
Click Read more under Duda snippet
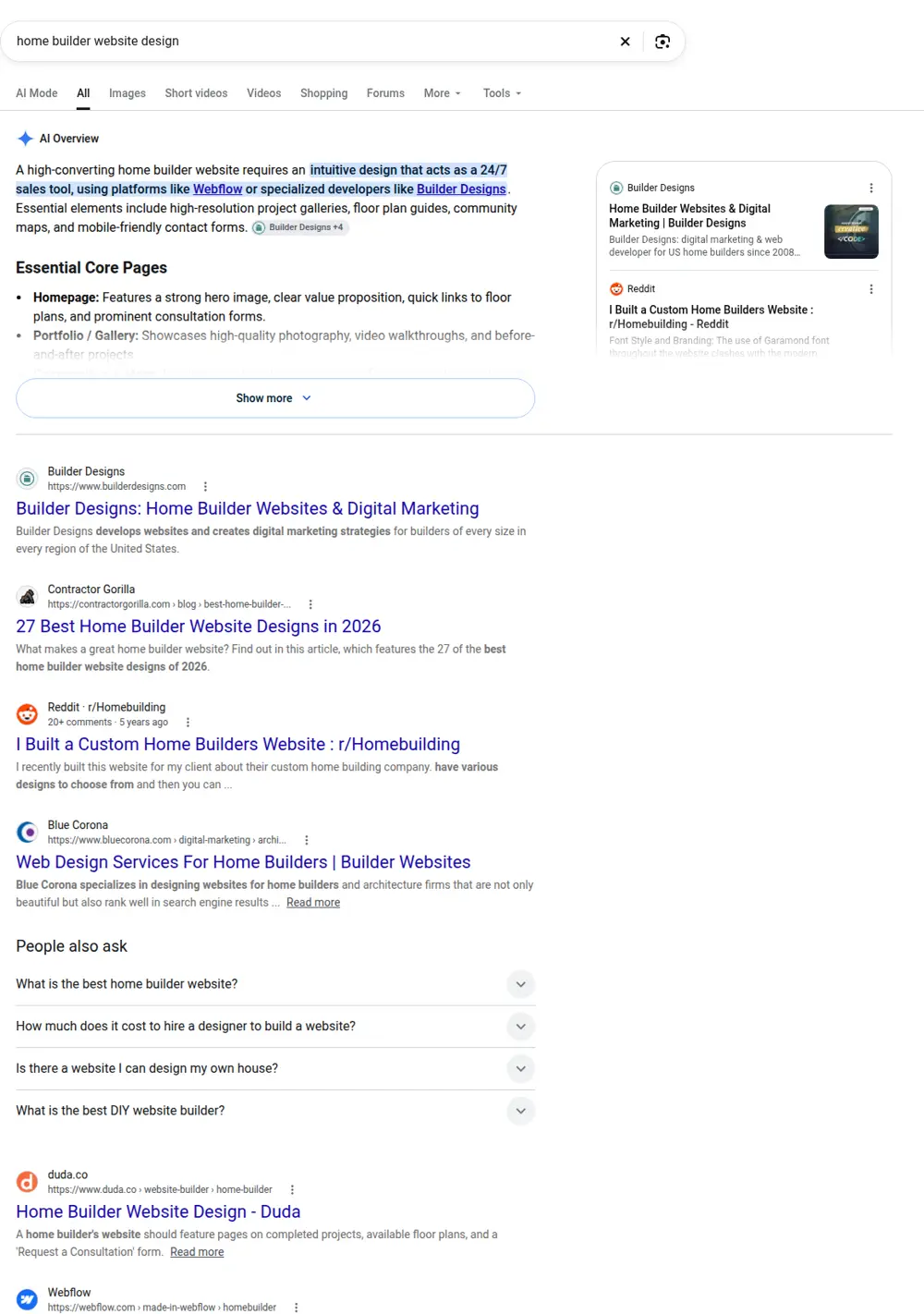(197, 1252)
